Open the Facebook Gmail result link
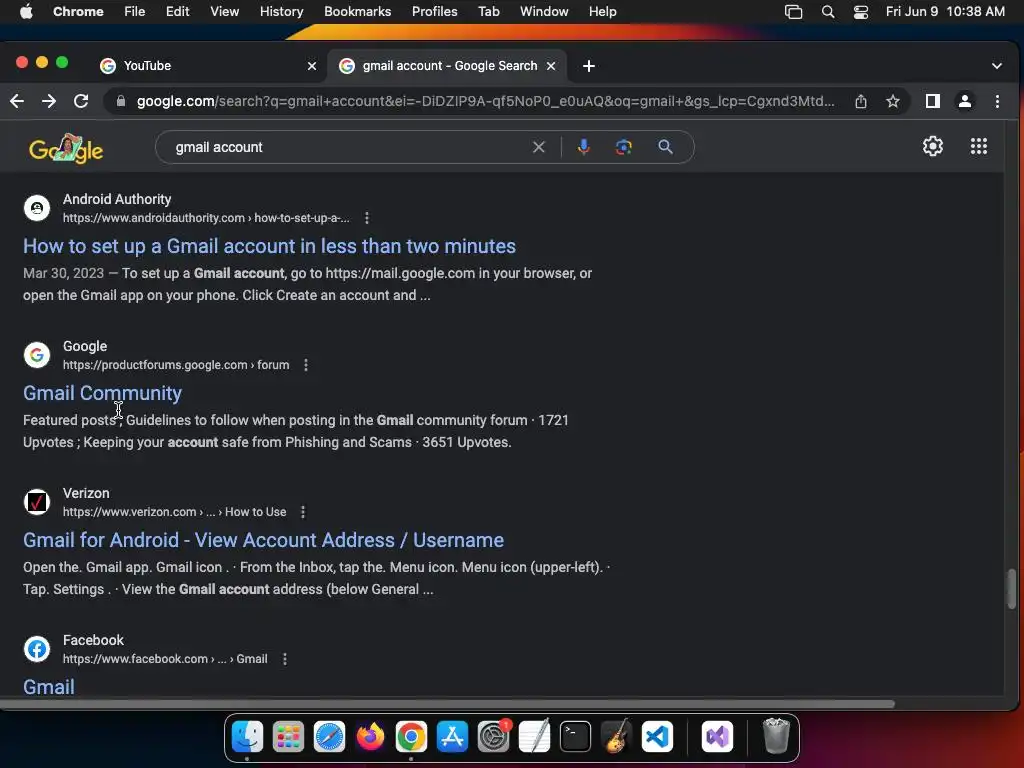Image resolution: width=1024 pixels, height=768 pixels. coord(49,686)
